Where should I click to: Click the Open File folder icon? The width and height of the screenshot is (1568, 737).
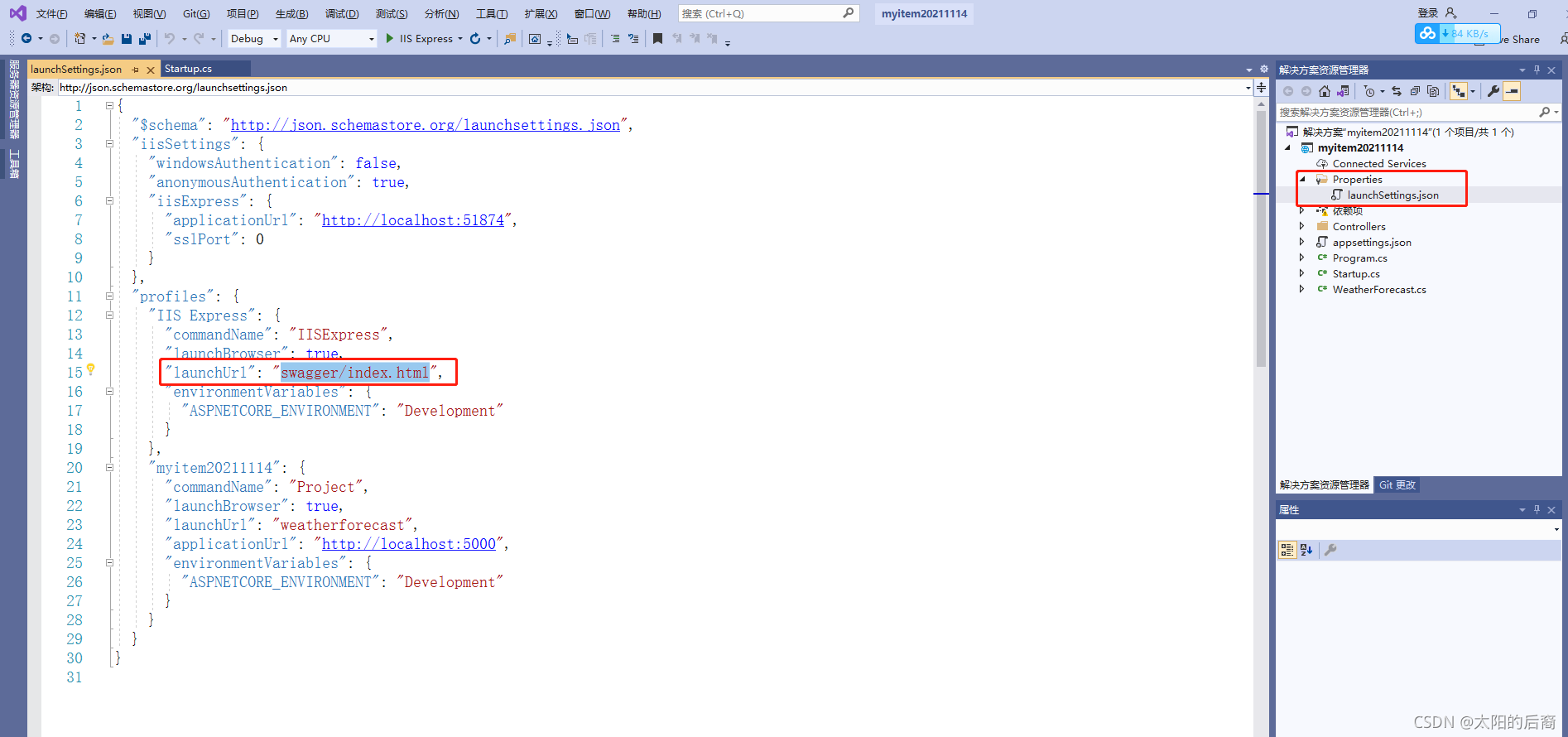point(108,38)
